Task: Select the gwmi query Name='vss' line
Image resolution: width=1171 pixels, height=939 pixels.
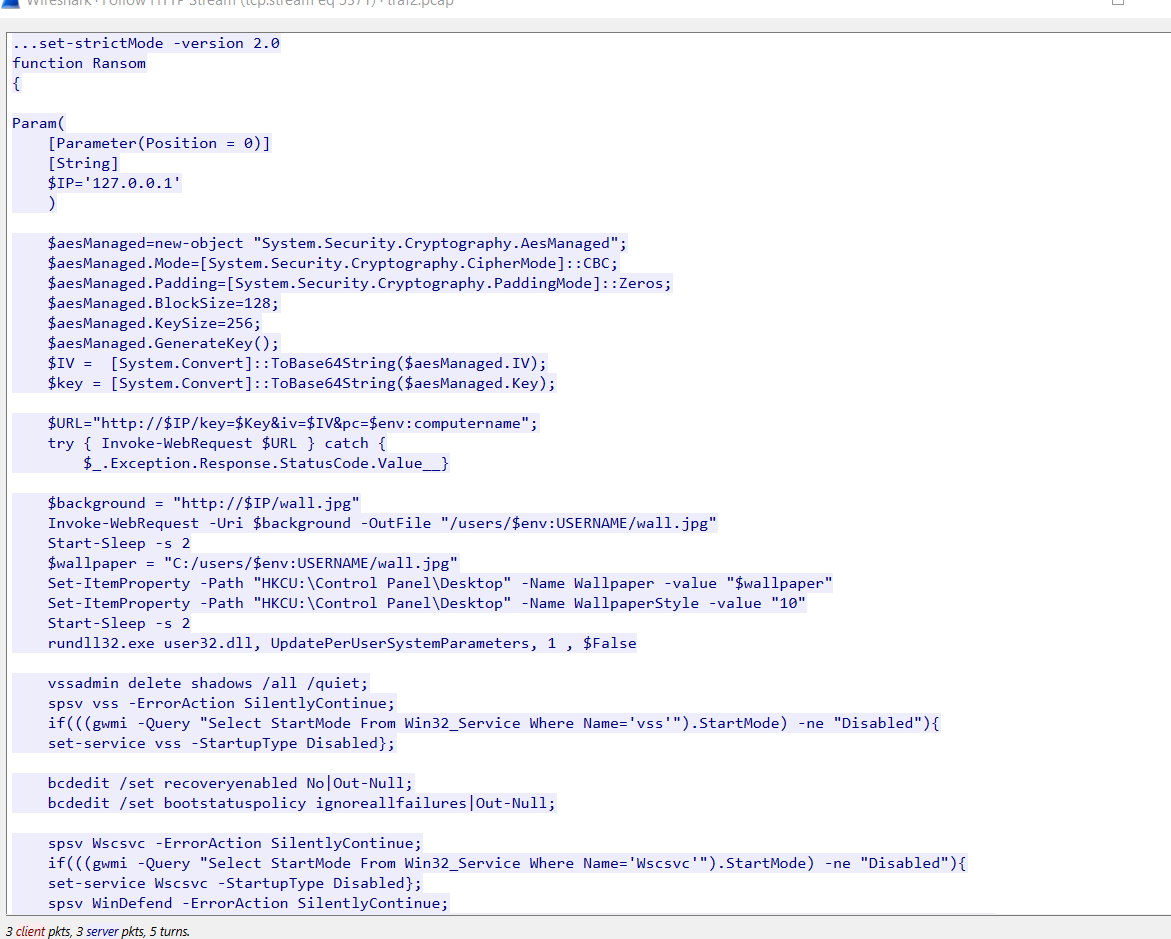Action: (494, 723)
